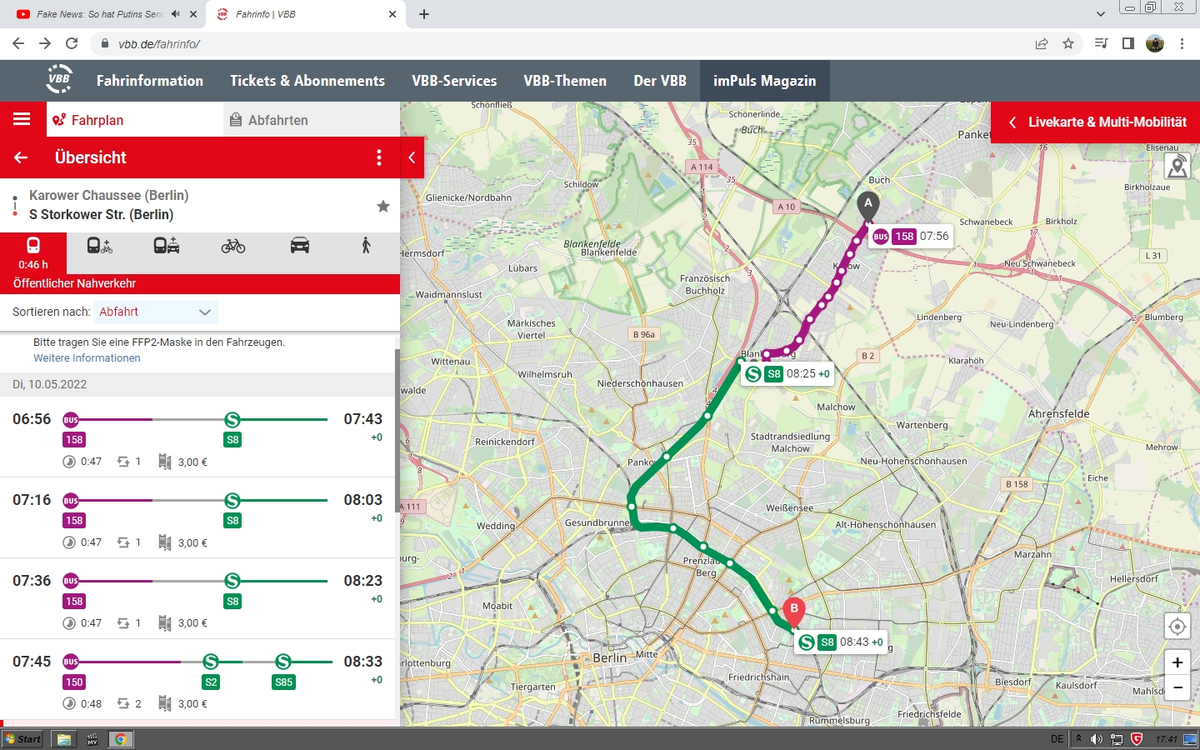The height and width of the screenshot is (750, 1200).
Task: Switch to the Abfahrten tab
Action: [x=311, y=120]
